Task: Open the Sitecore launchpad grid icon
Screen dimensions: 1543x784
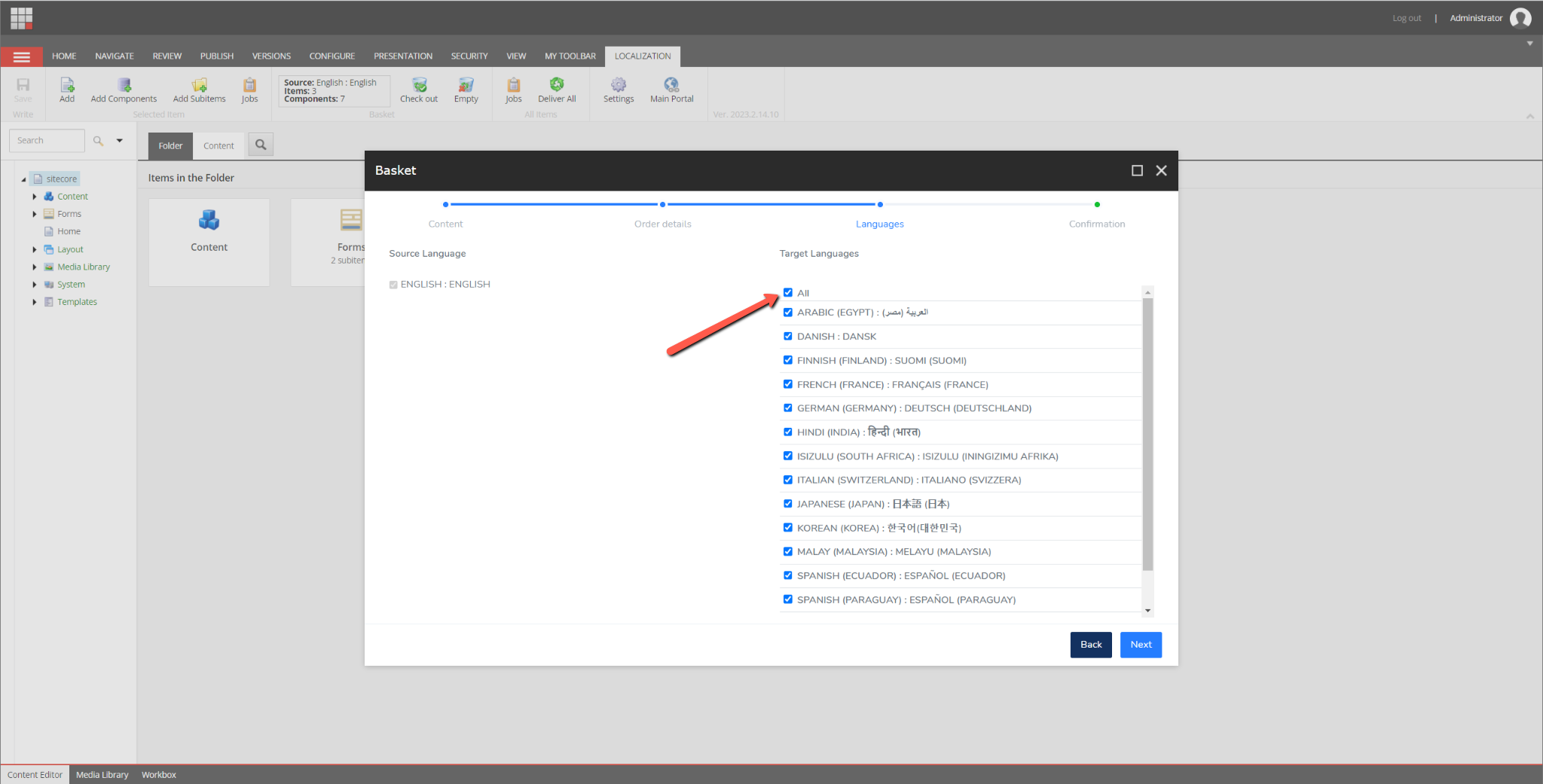Action: coord(21,18)
